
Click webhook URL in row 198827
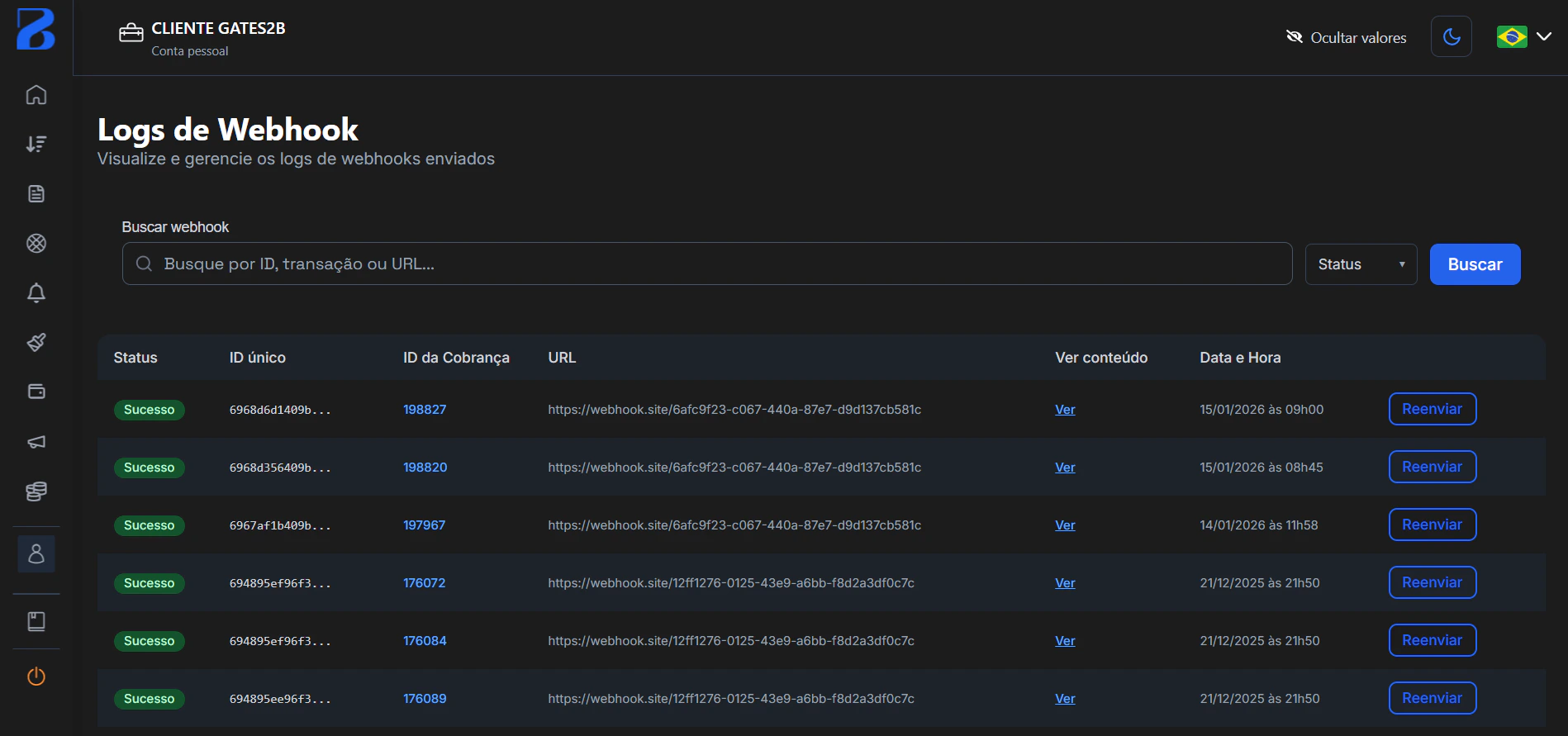pyautogui.click(x=734, y=410)
